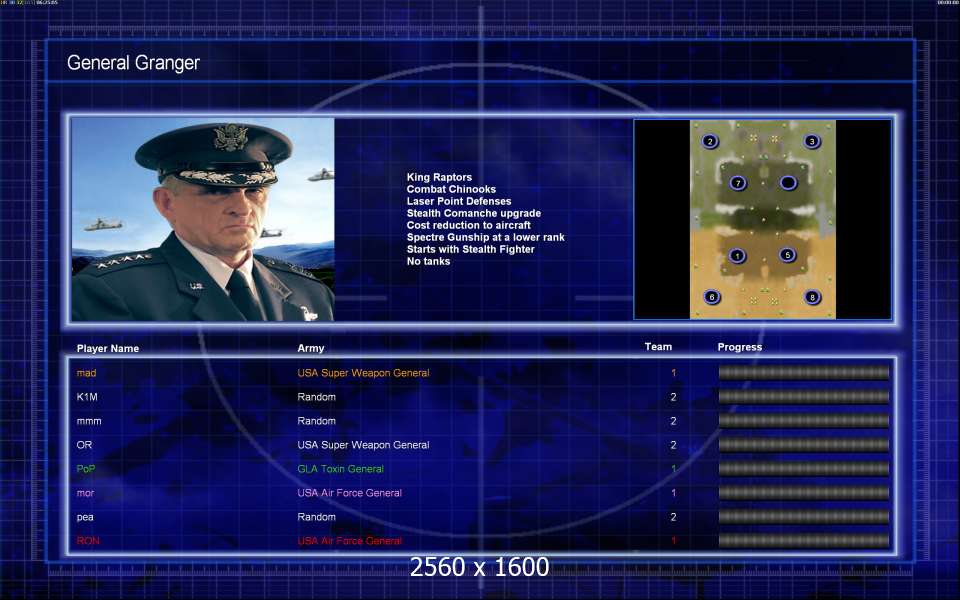The width and height of the screenshot is (960, 600).
Task: Click K1M's "Random" army entry
Action: click(x=317, y=397)
